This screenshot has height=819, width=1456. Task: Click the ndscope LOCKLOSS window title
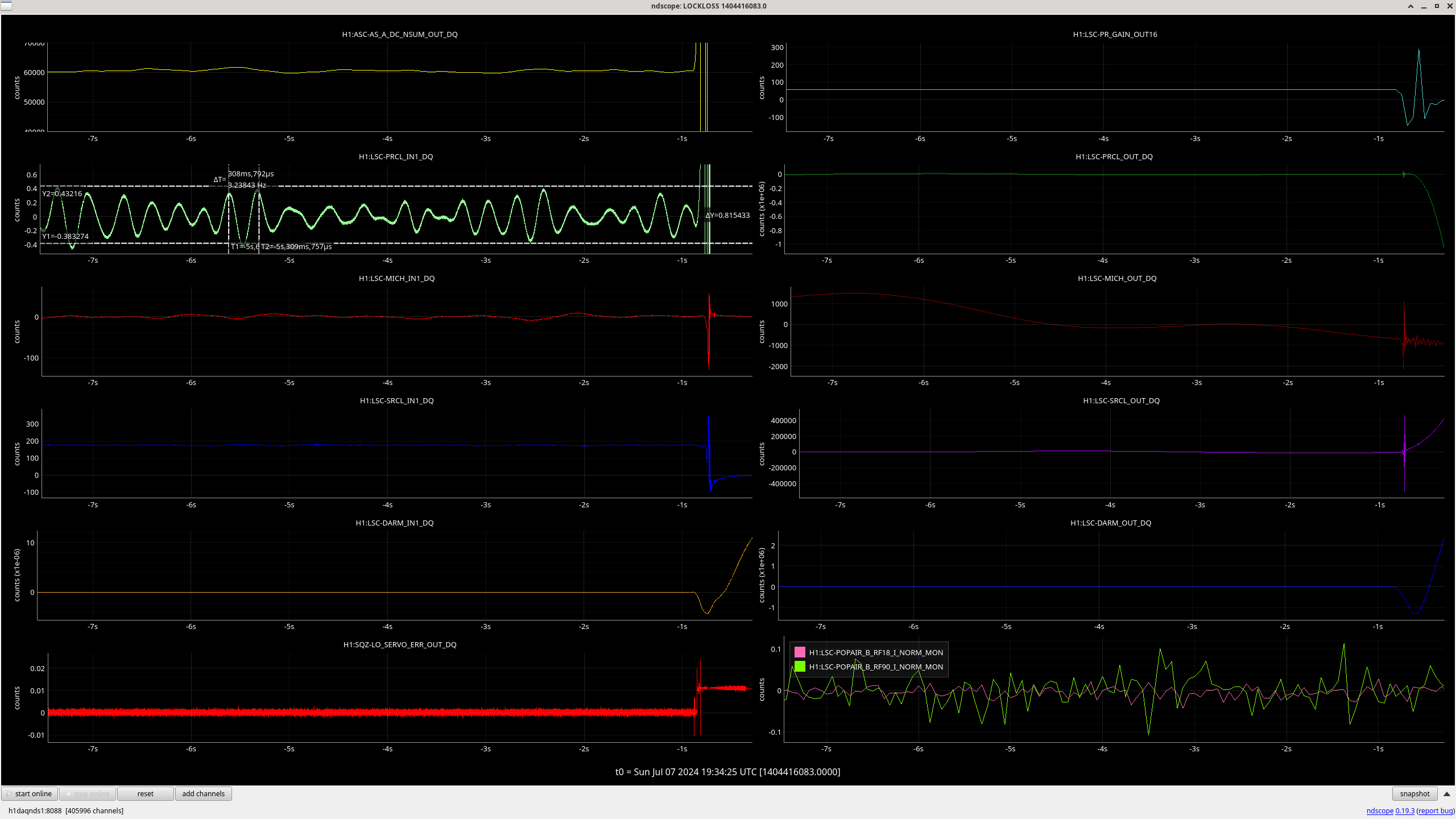[x=709, y=6]
